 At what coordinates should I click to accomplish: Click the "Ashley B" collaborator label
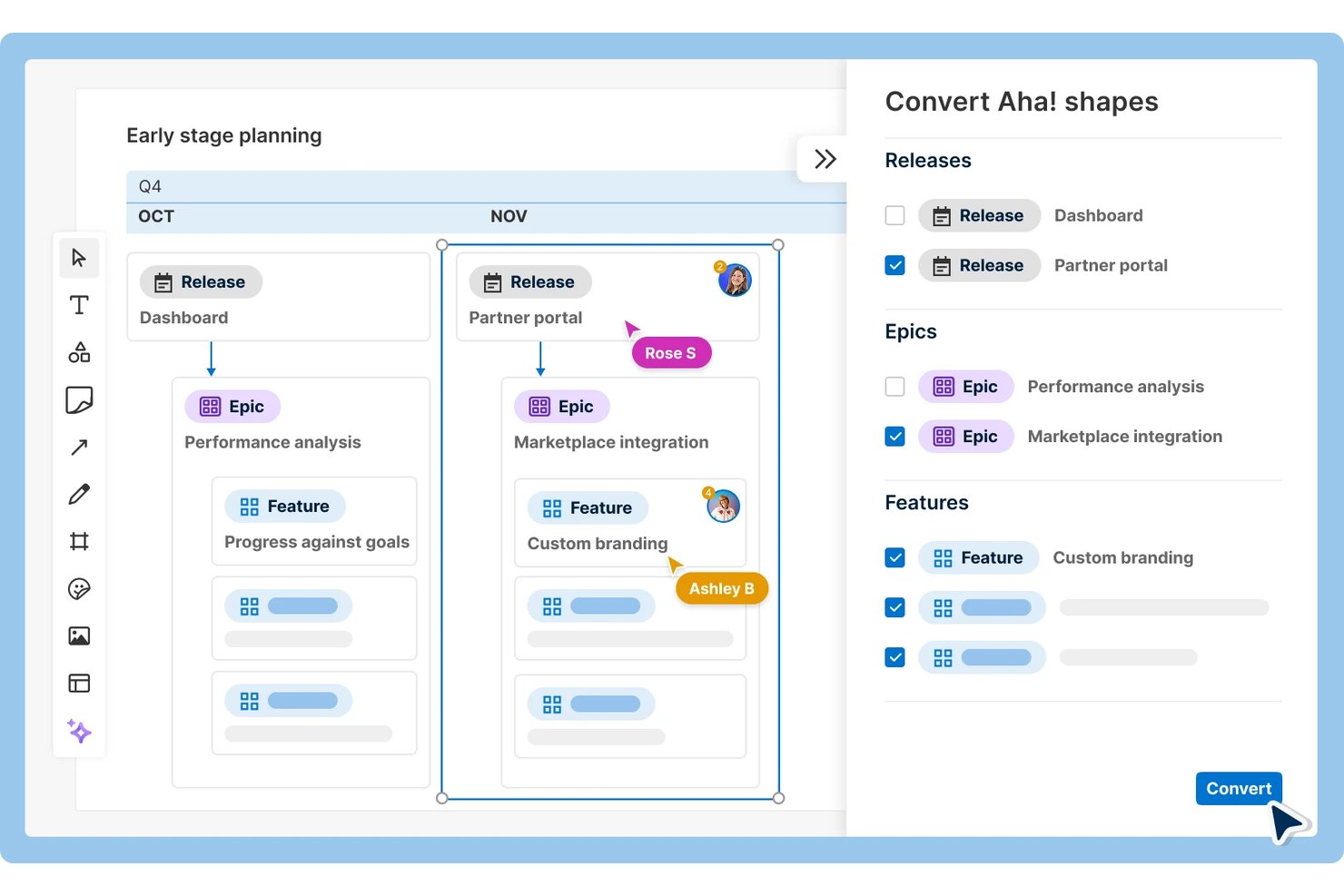click(x=722, y=588)
